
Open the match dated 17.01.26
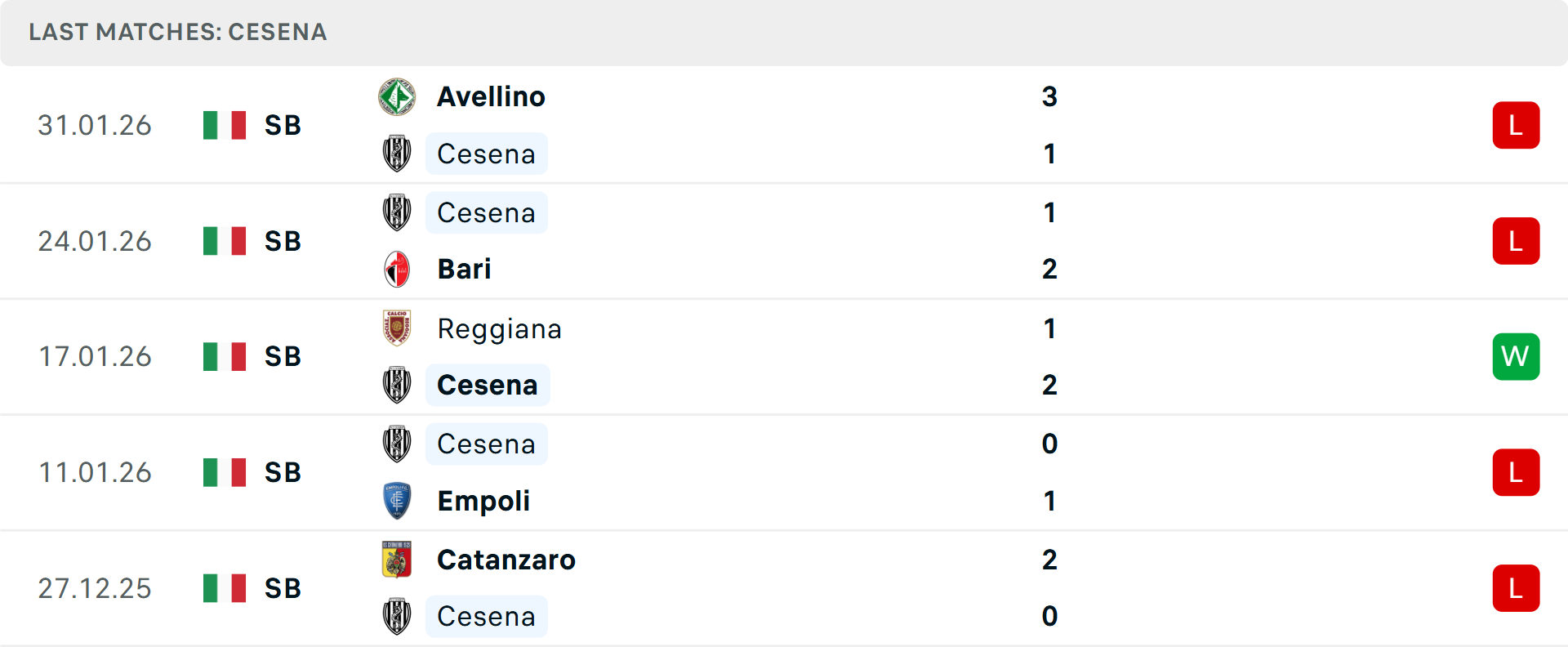95,356
